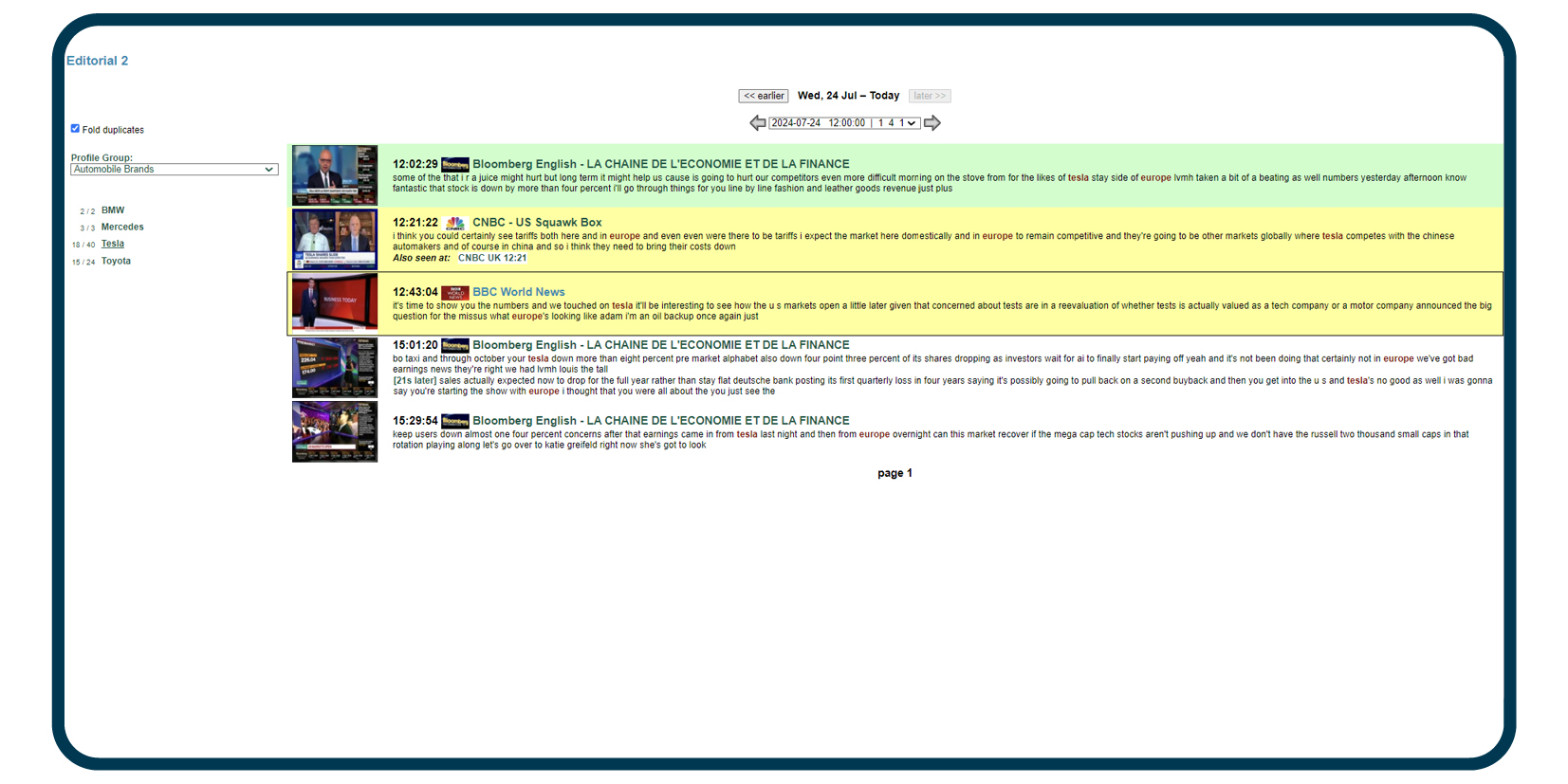This screenshot has width=1568, height=784.
Task: Open the 12:02:29 Bloomberg video thumbnail
Action: 335,175
